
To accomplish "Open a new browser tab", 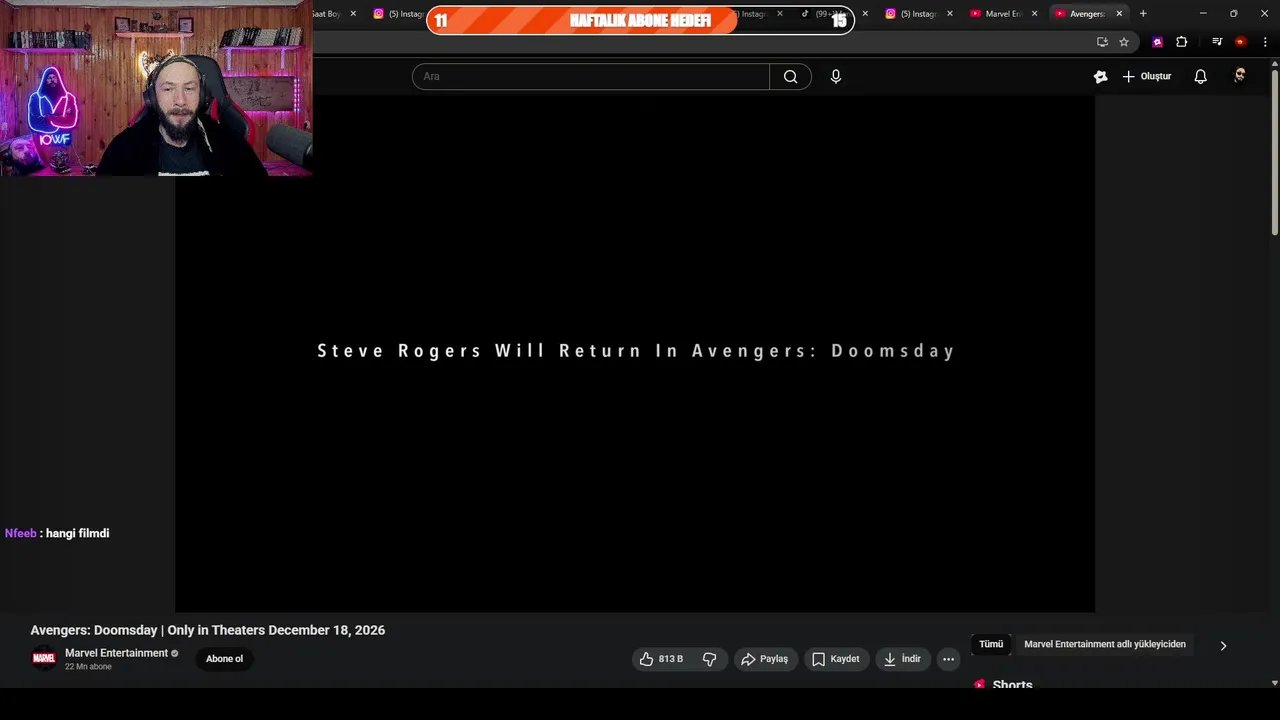I will 1143,14.
